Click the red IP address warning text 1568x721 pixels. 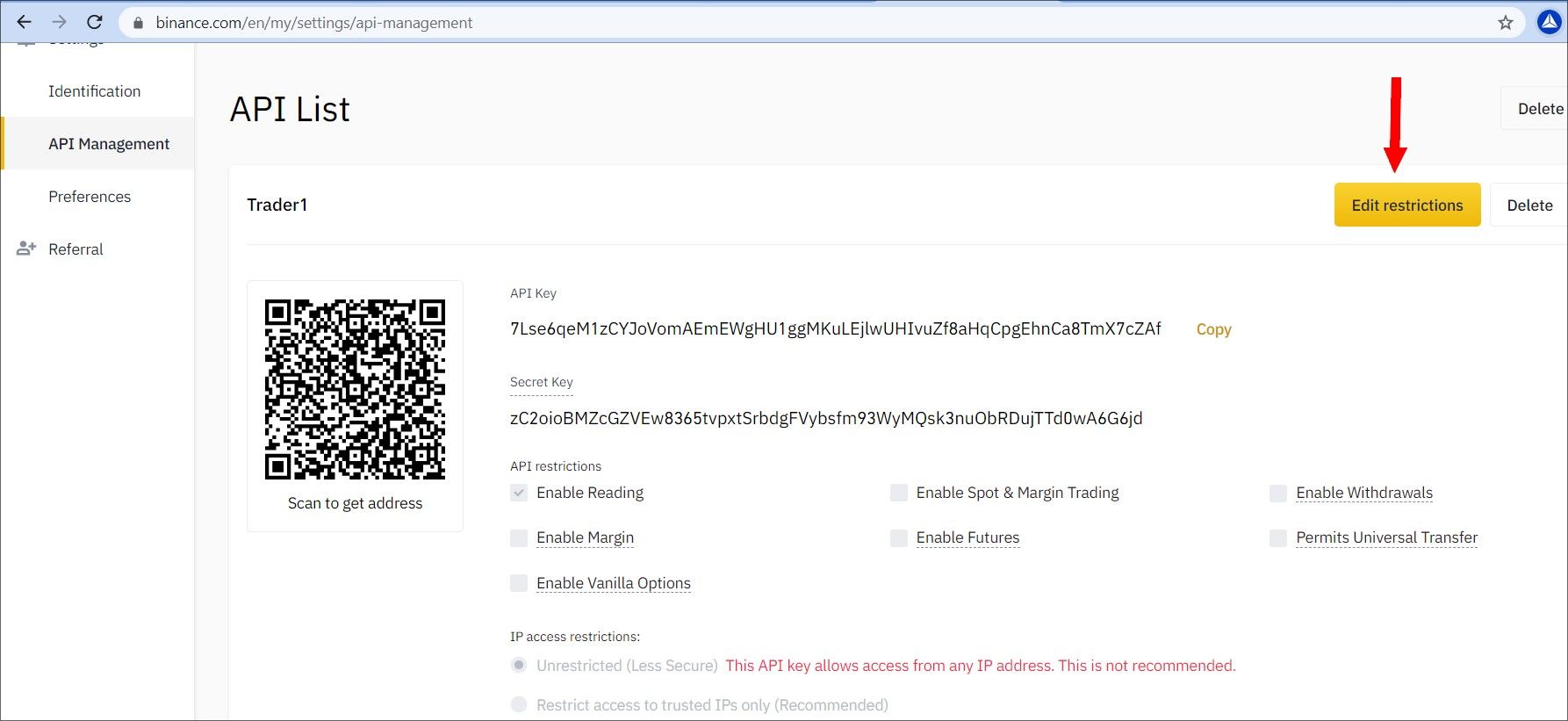[980, 666]
